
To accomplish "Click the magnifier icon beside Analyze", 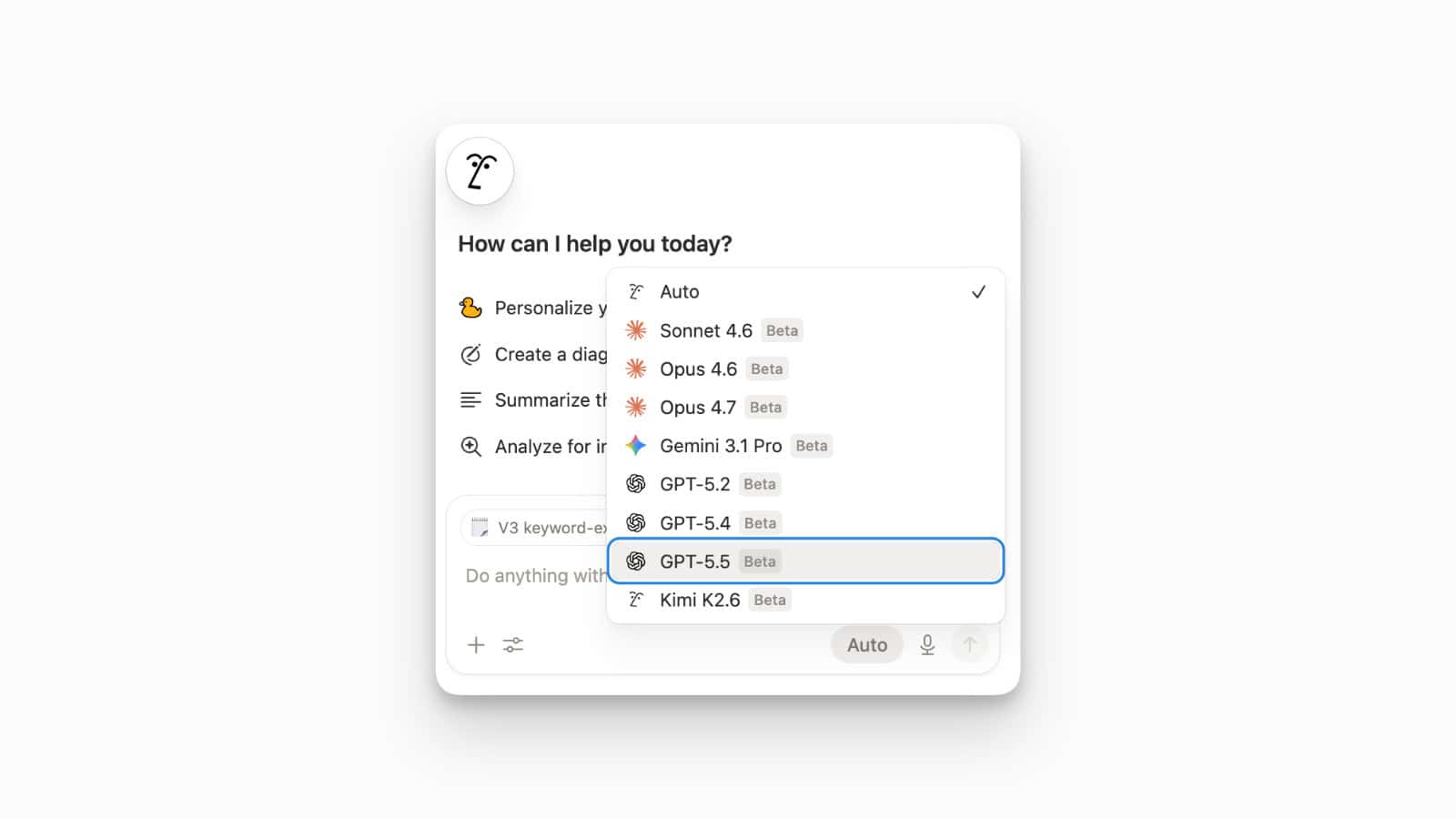I will (x=470, y=446).
